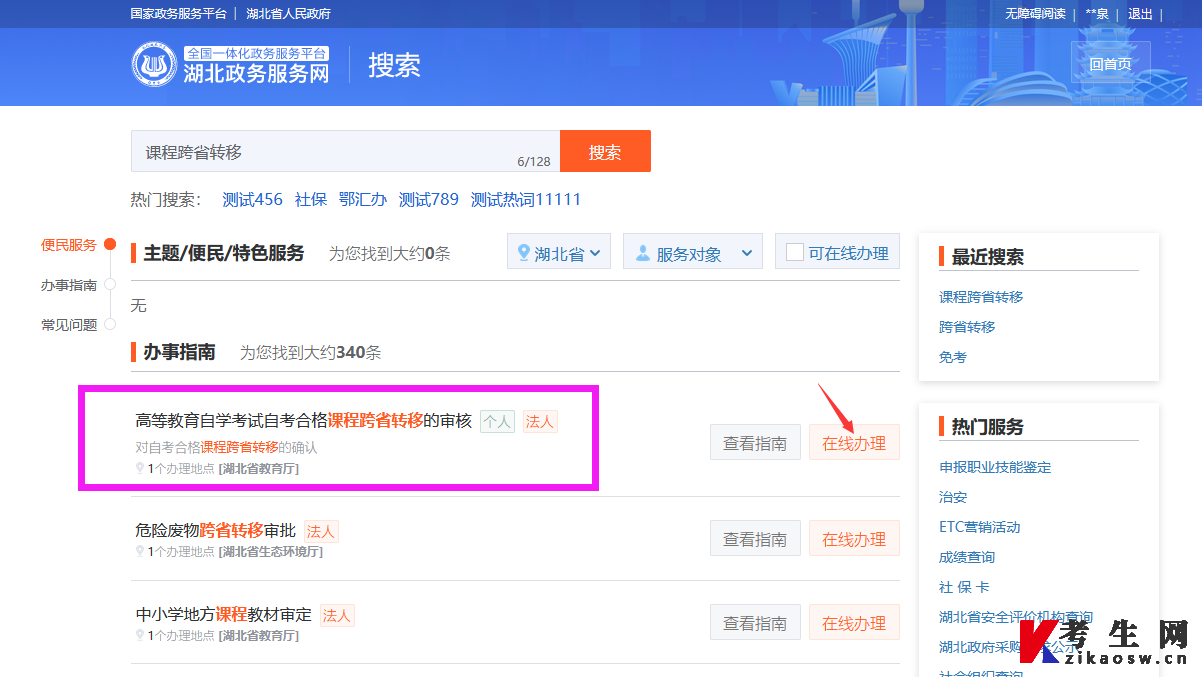
Task: Select hot search 鄂汇办
Action: pos(363,199)
